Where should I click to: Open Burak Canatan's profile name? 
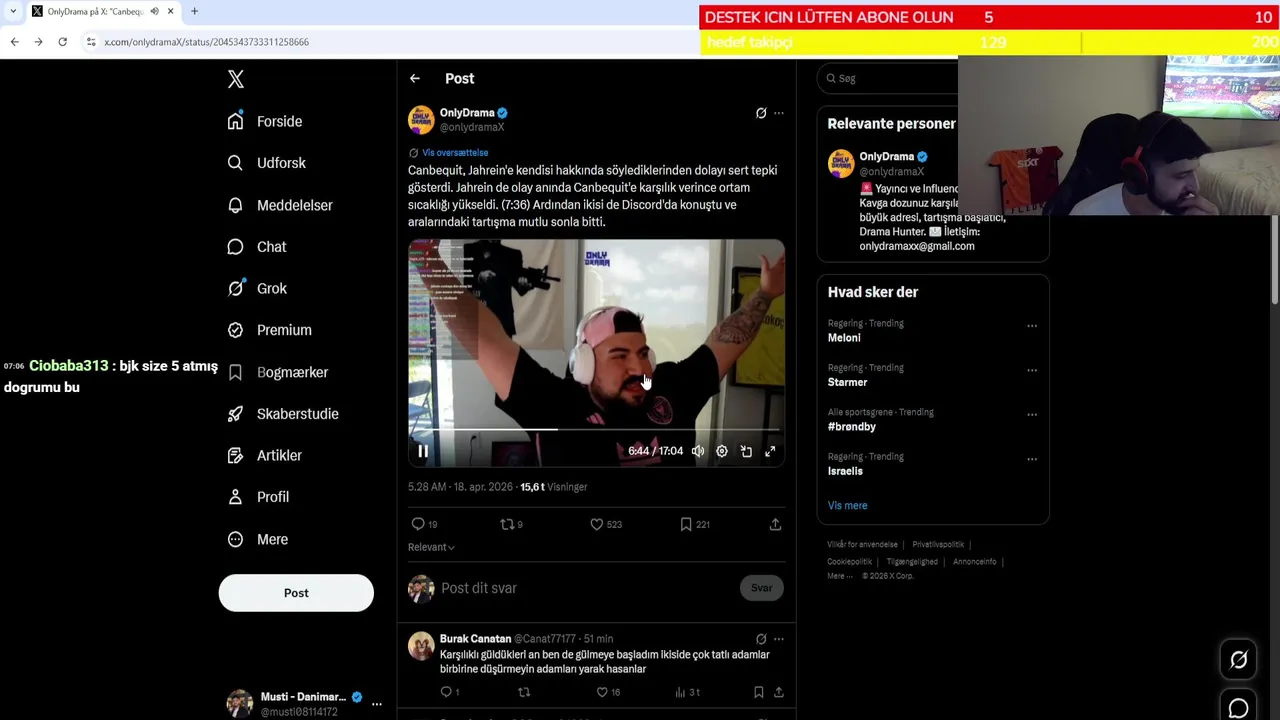pos(475,639)
